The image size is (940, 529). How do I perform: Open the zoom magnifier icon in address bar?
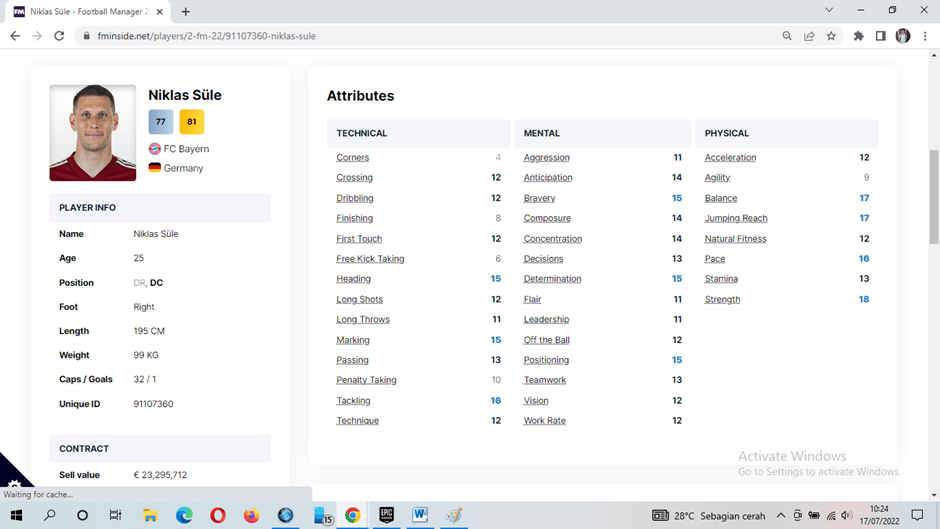[787, 36]
